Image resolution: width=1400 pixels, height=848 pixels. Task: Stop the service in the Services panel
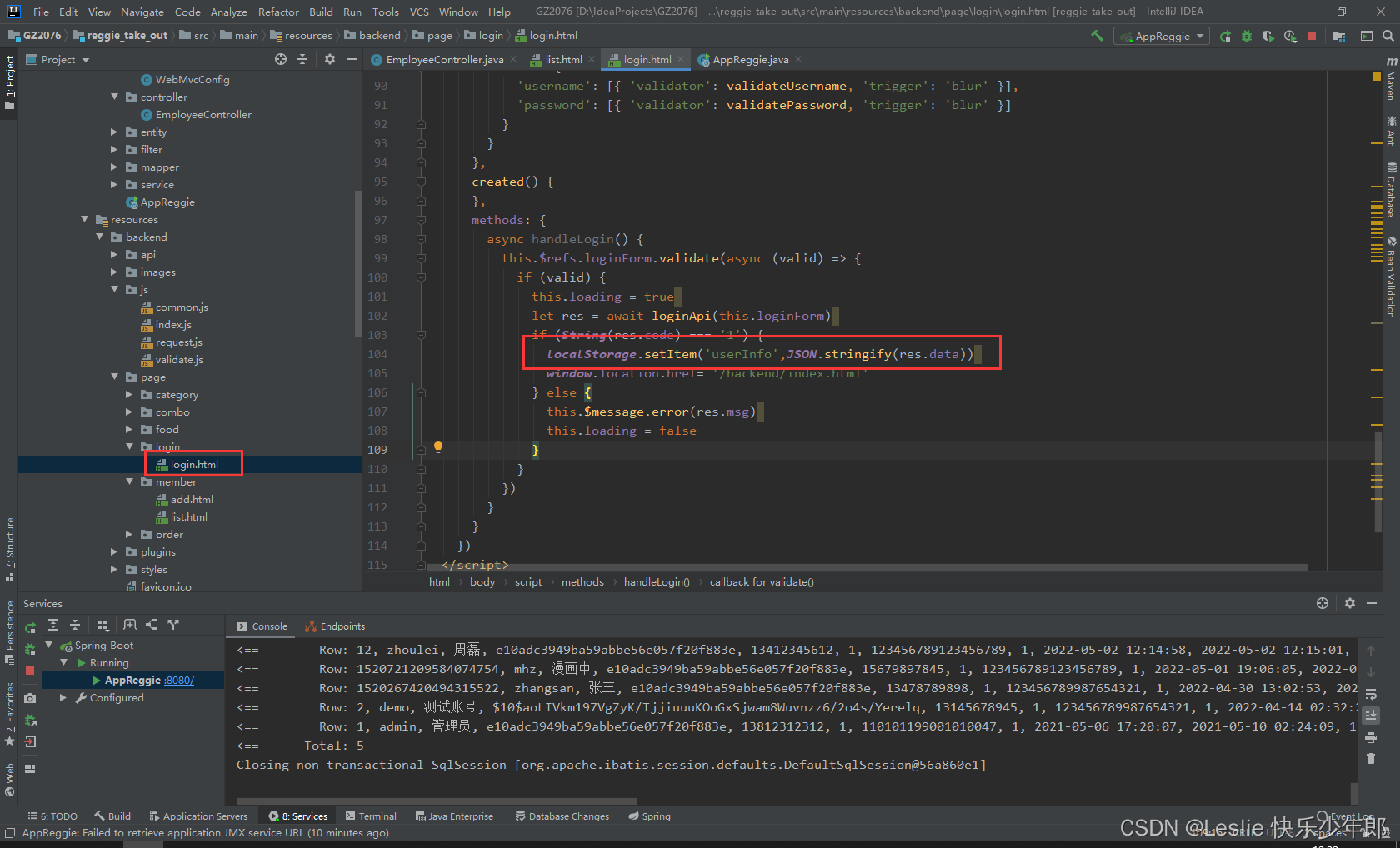pos(30,670)
